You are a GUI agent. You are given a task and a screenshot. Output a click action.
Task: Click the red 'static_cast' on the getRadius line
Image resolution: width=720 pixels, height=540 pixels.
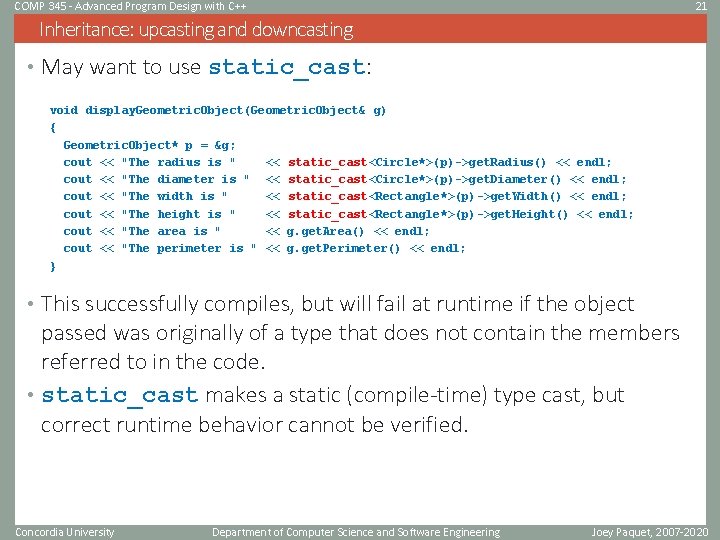pos(327,163)
